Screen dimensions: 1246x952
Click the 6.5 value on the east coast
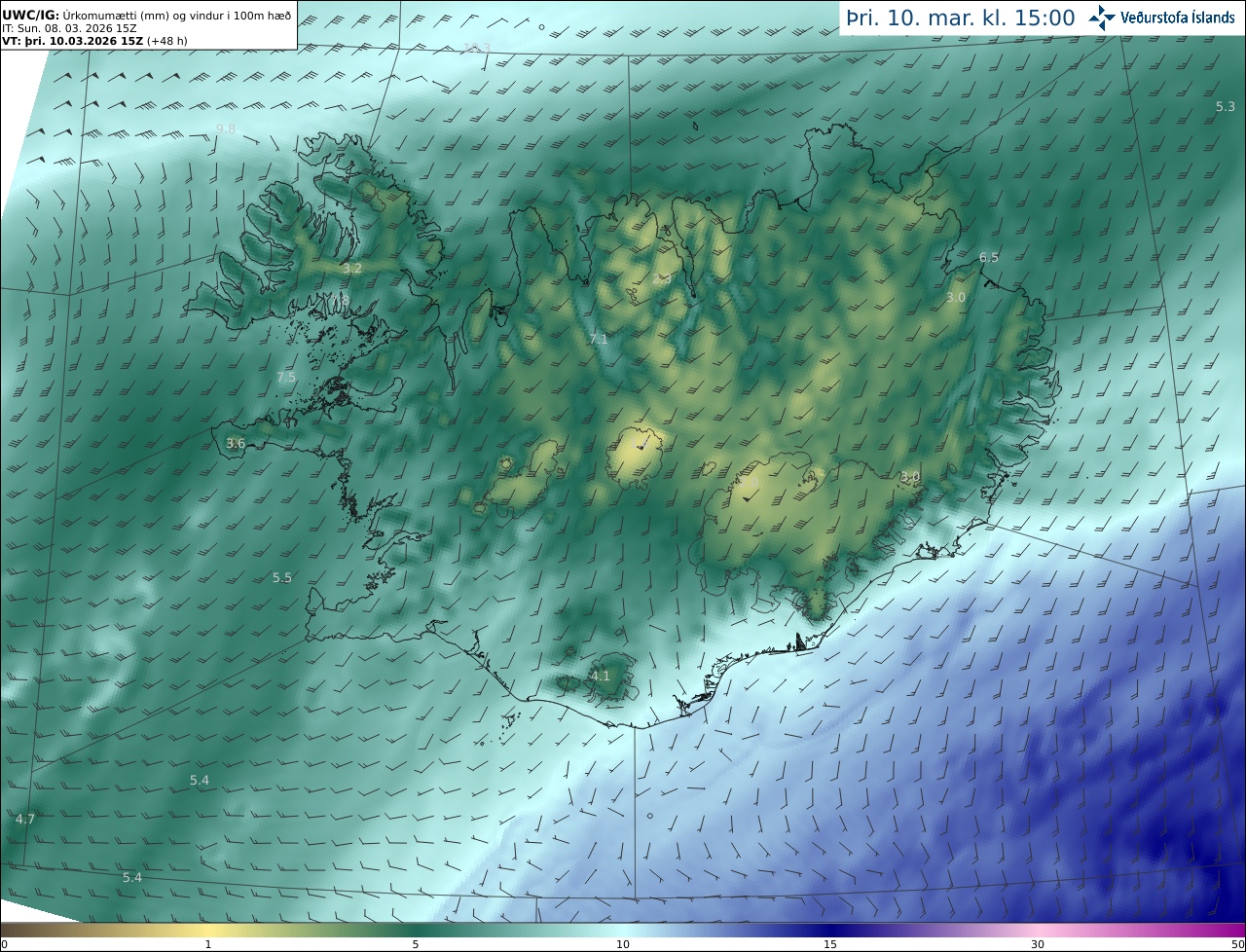(989, 257)
